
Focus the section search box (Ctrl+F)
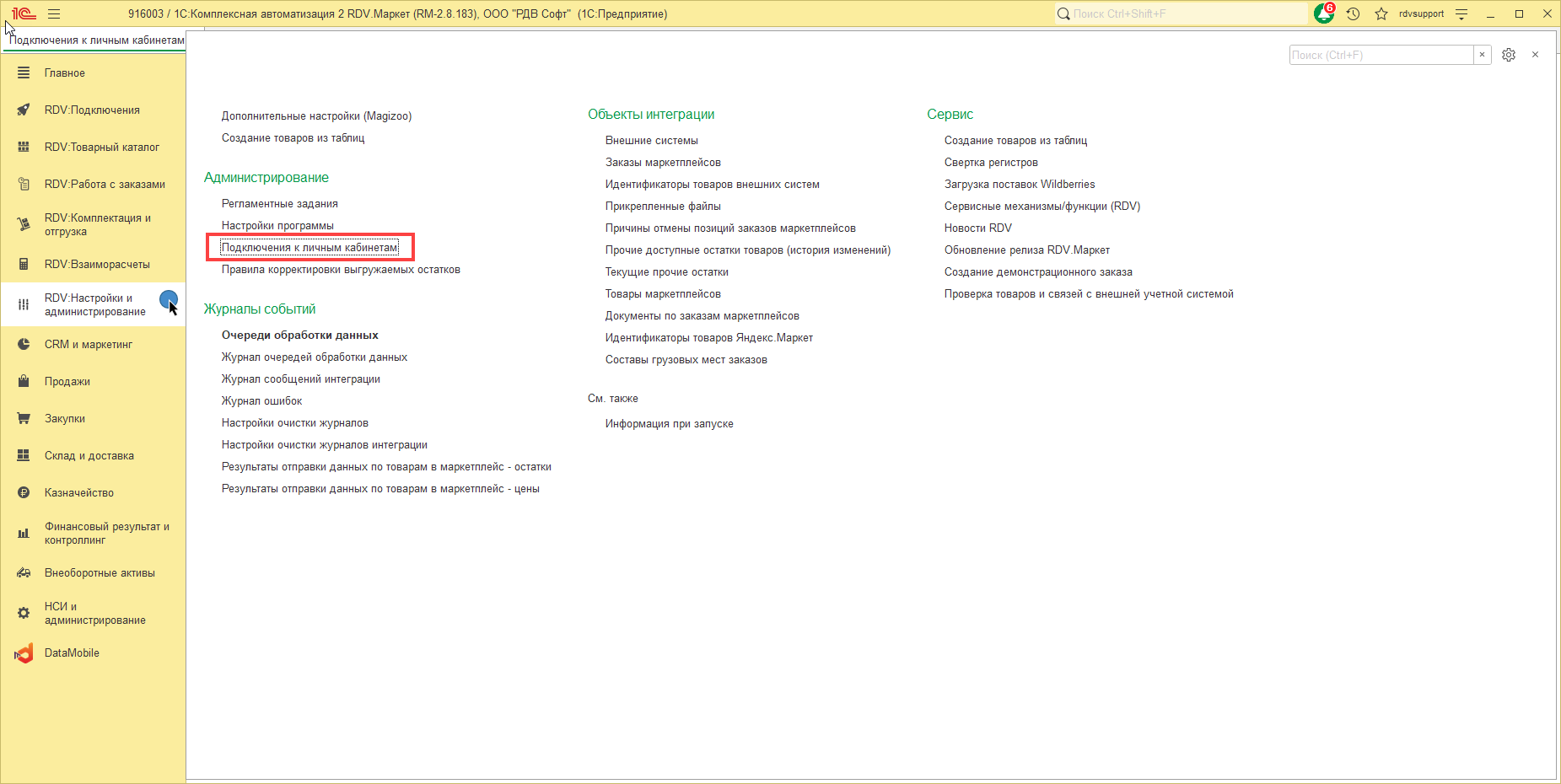pyautogui.click(x=1381, y=55)
